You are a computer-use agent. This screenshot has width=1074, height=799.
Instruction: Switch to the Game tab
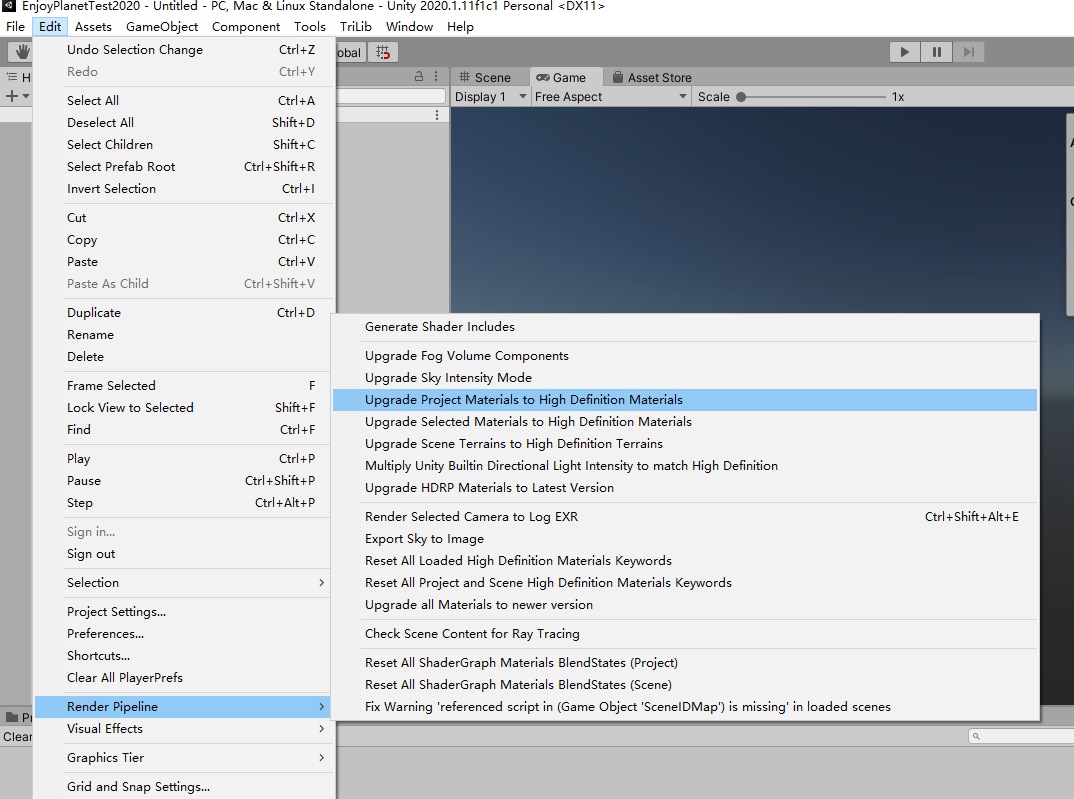pyautogui.click(x=562, y=77)
